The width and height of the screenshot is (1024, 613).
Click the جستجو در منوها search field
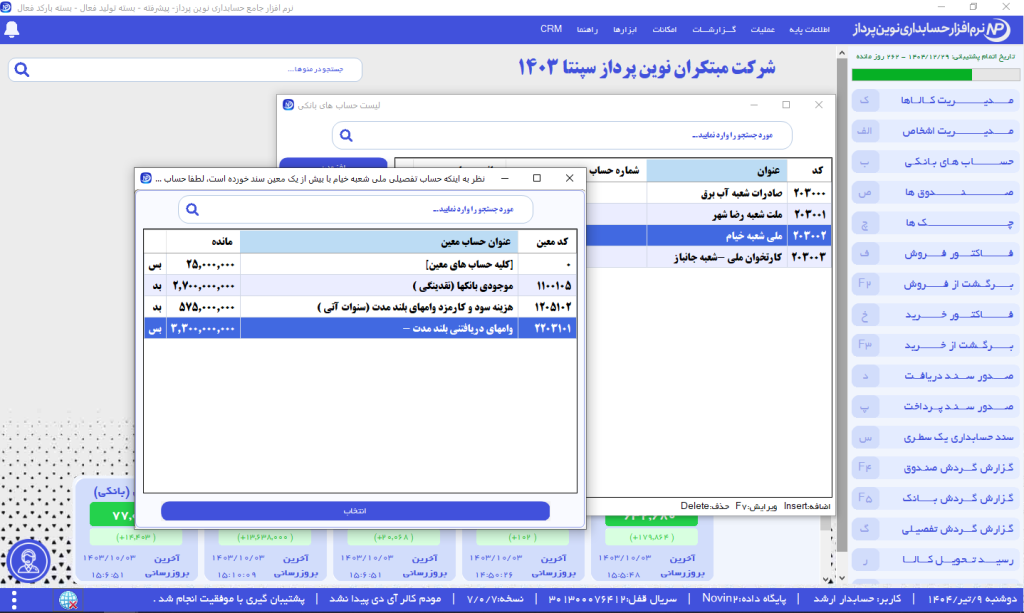pos(185,69)
